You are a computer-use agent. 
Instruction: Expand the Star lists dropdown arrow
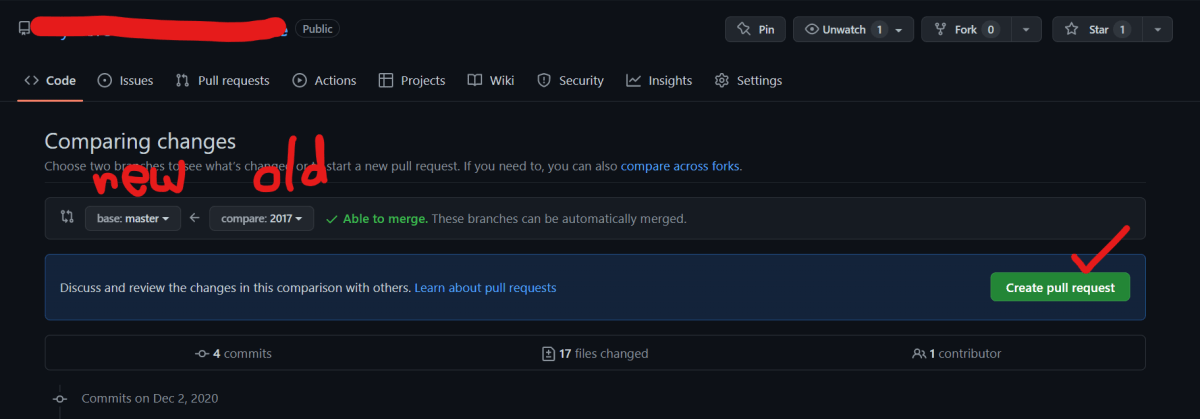pyautogui.click(x=1157, y=29)
